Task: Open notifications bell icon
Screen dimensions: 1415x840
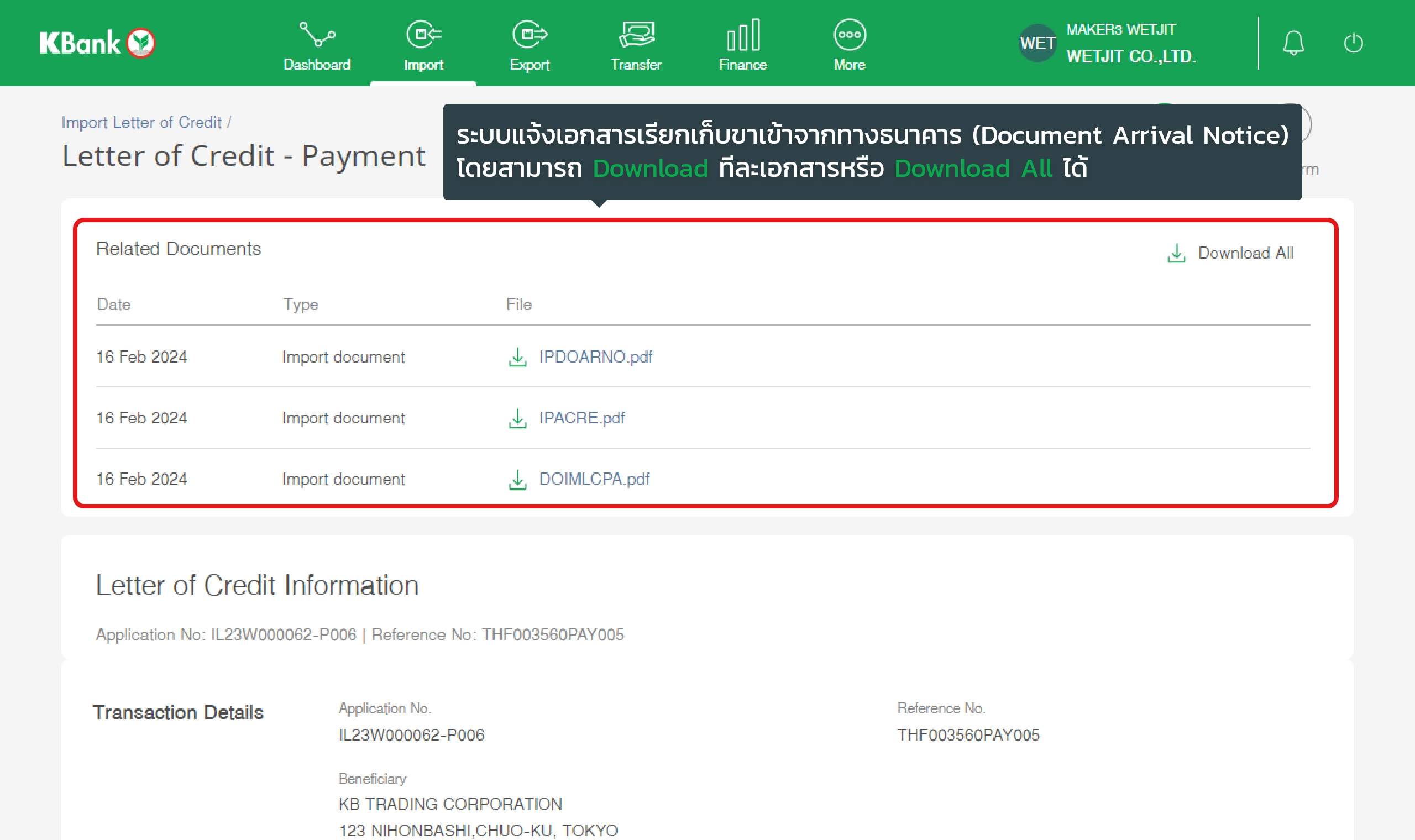Action: coord(1293,43)
